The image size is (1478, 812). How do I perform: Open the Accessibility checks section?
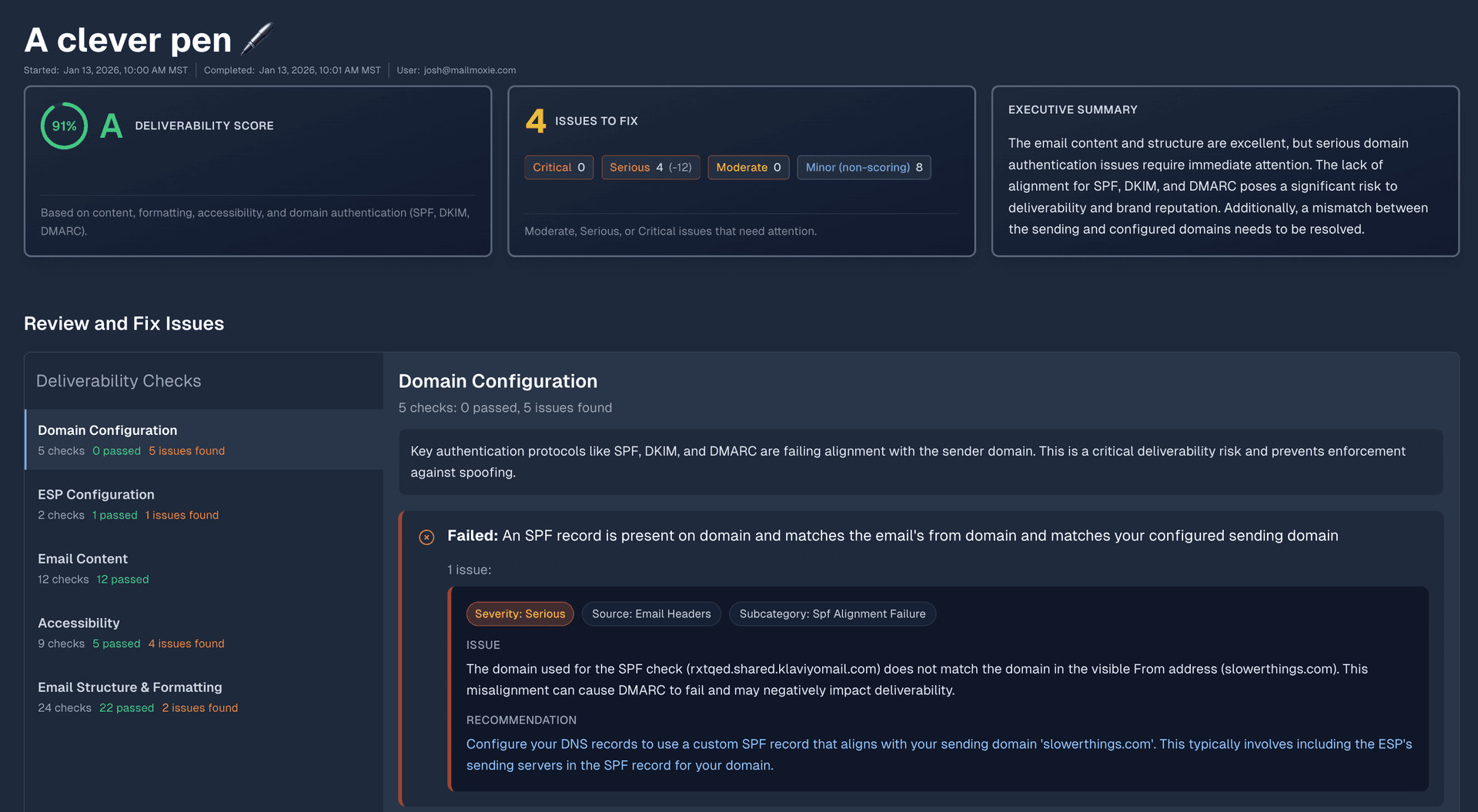point(79,623)
